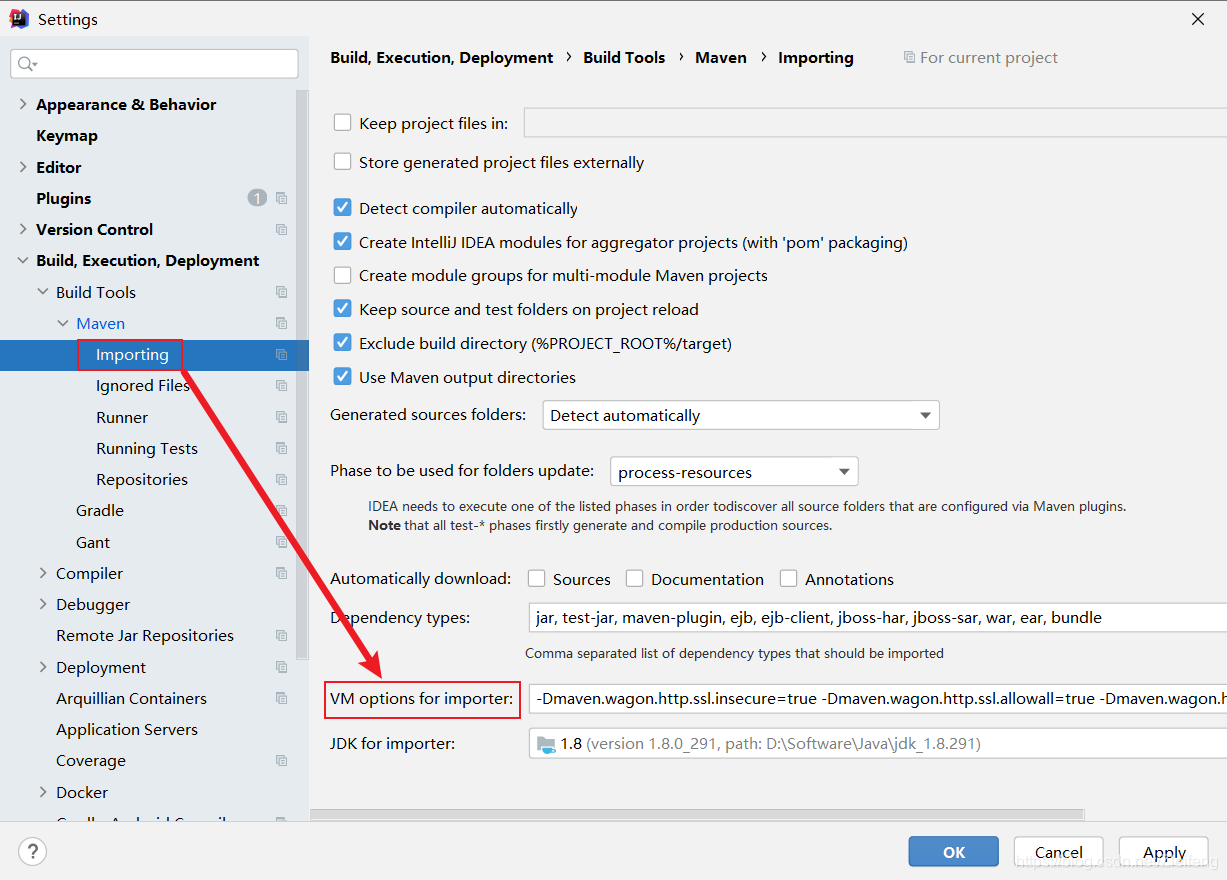Click the Cancel button
Screen dimensions: 1227x880
[x=1058, y=852]
